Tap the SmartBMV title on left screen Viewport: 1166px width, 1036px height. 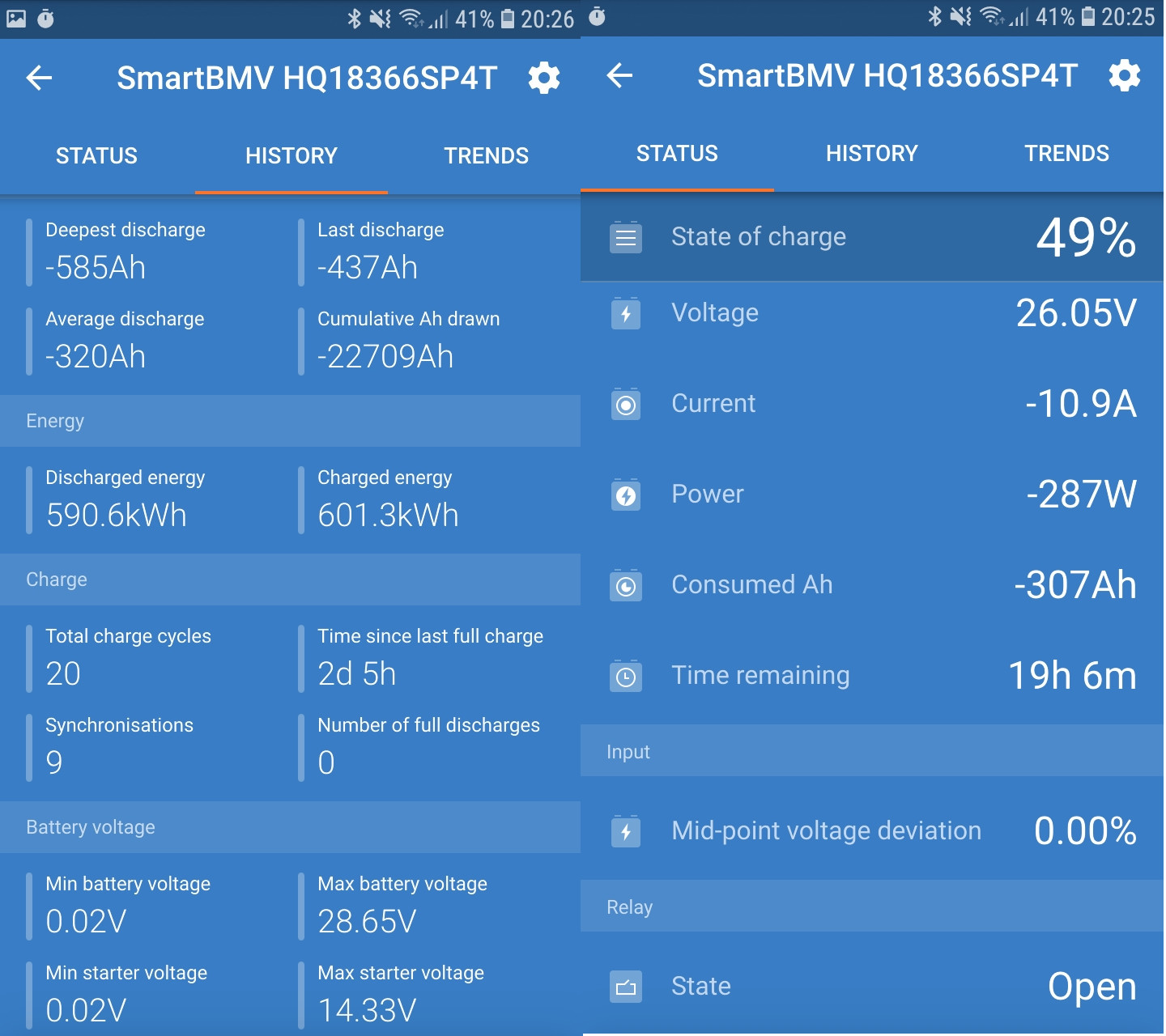tap(307, 79)
